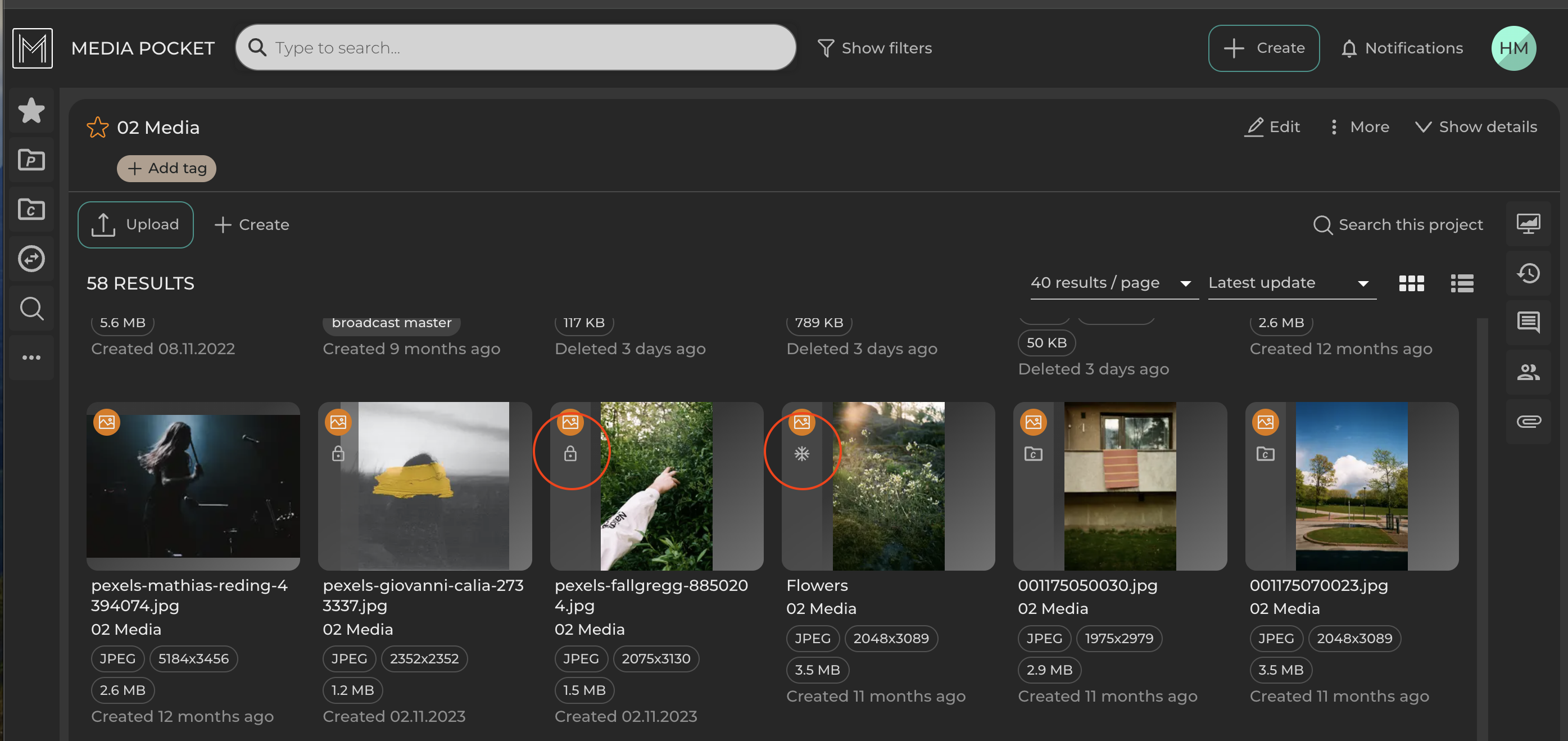Open the Latest update sort dropdown
Viewport: 1568px width, 741px height.
[x=1290, y=283]
